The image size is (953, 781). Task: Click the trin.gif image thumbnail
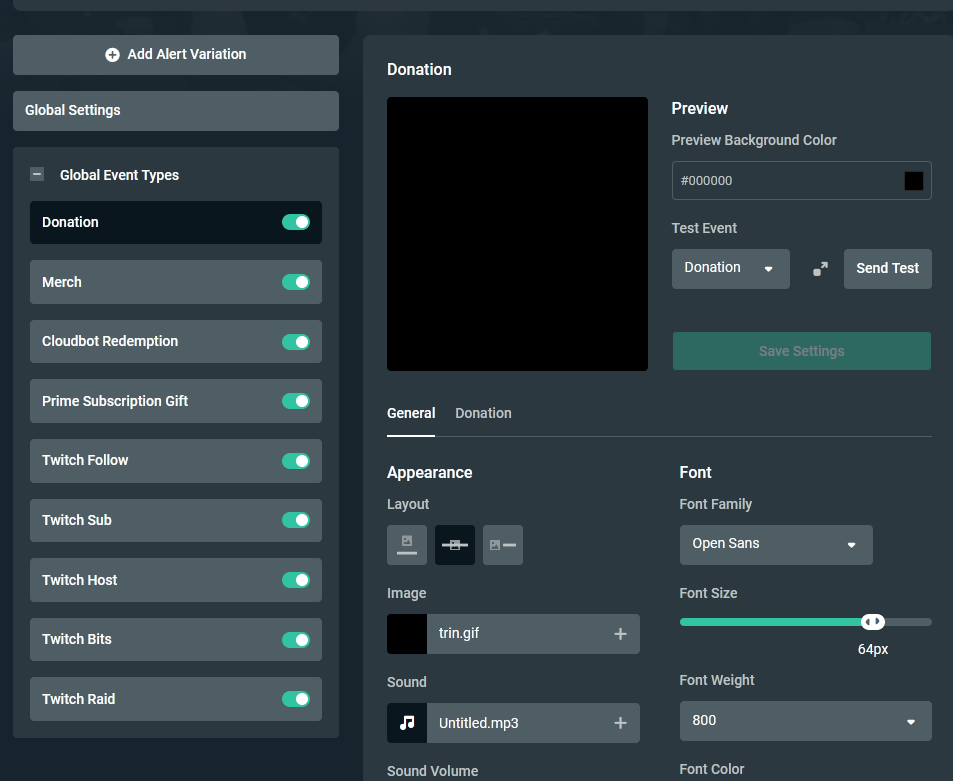click(407, 634)
